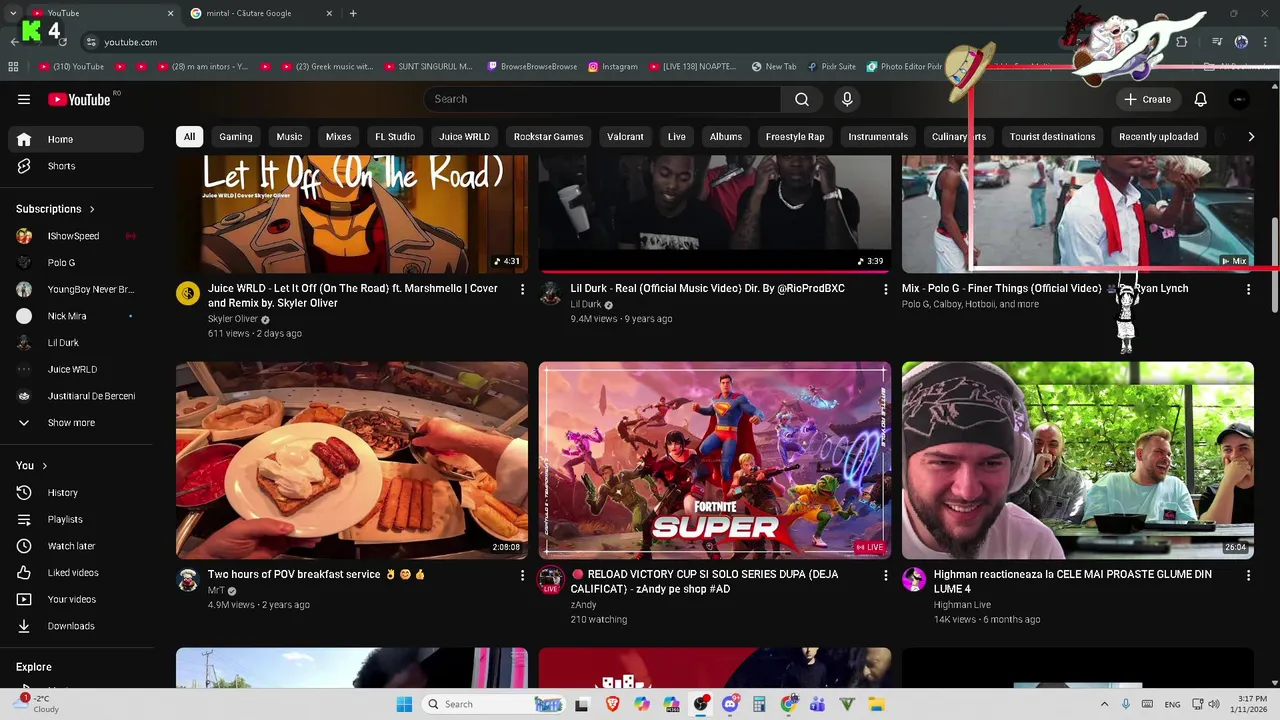Open the Pixlr Suite bookmark
The width and height of the screenshot is (1280, 720).
tap(831, 67)
